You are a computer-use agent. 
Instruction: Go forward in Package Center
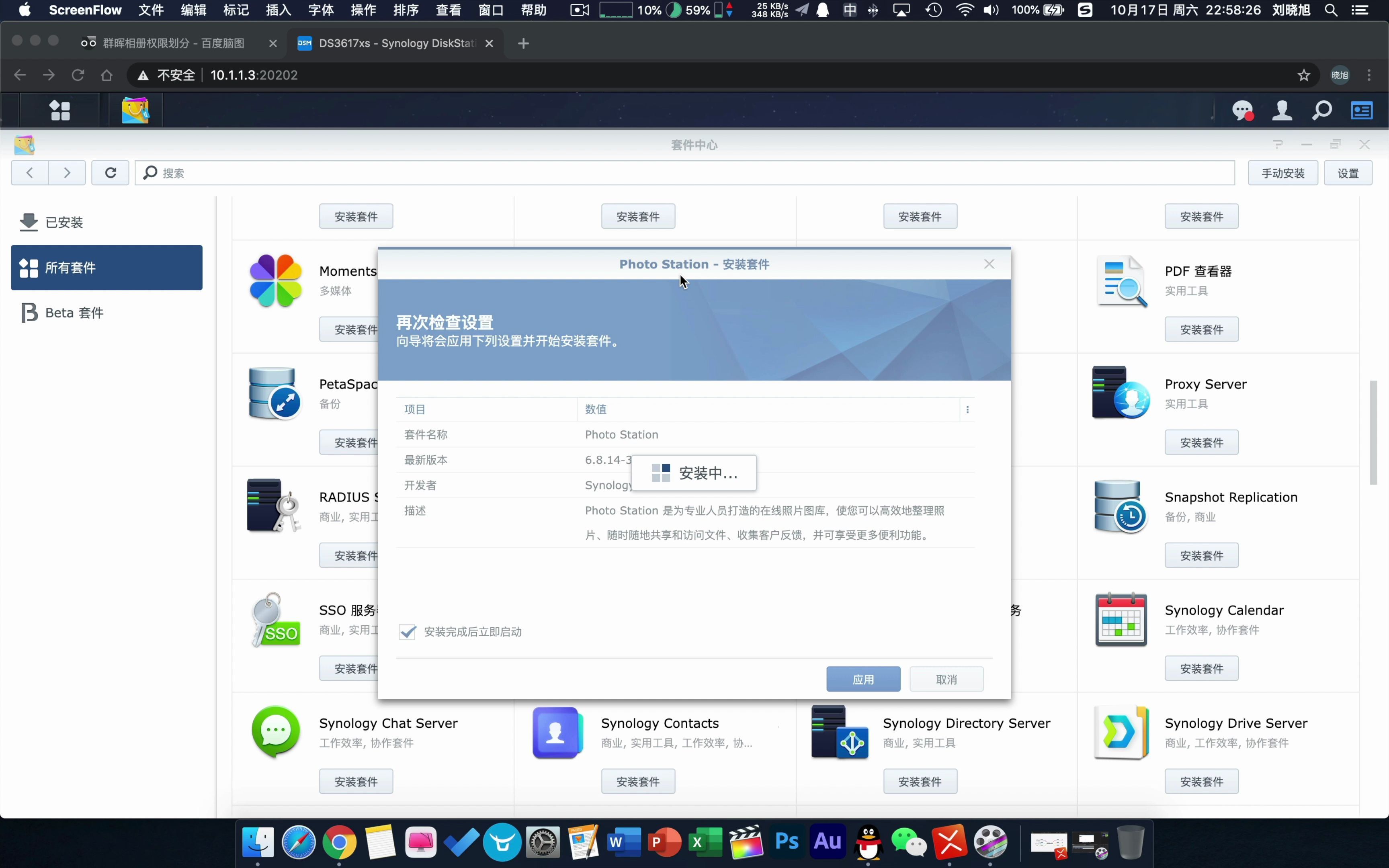pyautogui.click(x=67, y=173)
